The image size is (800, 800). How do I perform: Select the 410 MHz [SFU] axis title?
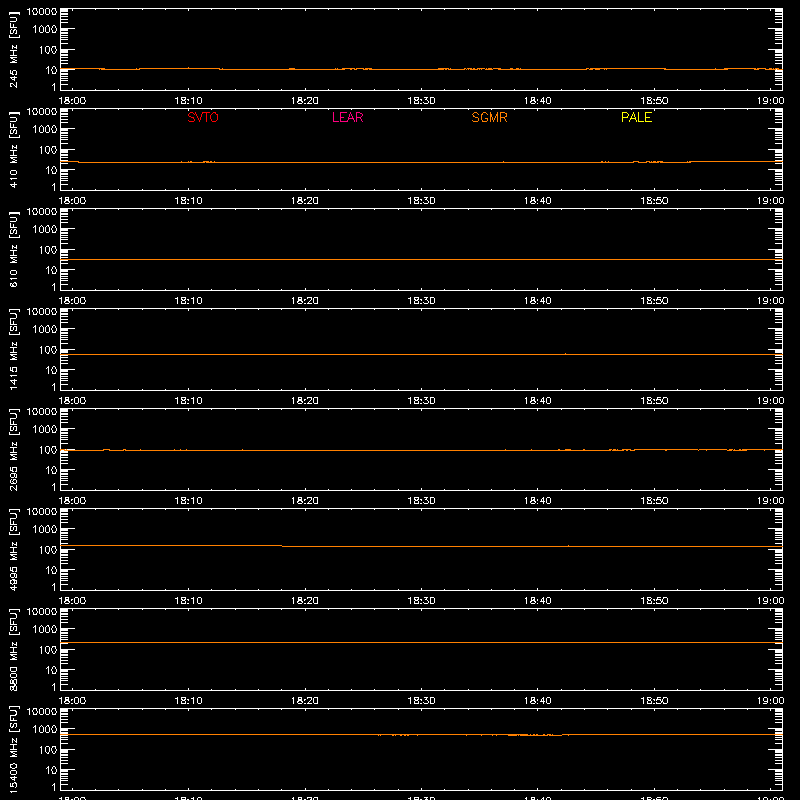[13, 149]
